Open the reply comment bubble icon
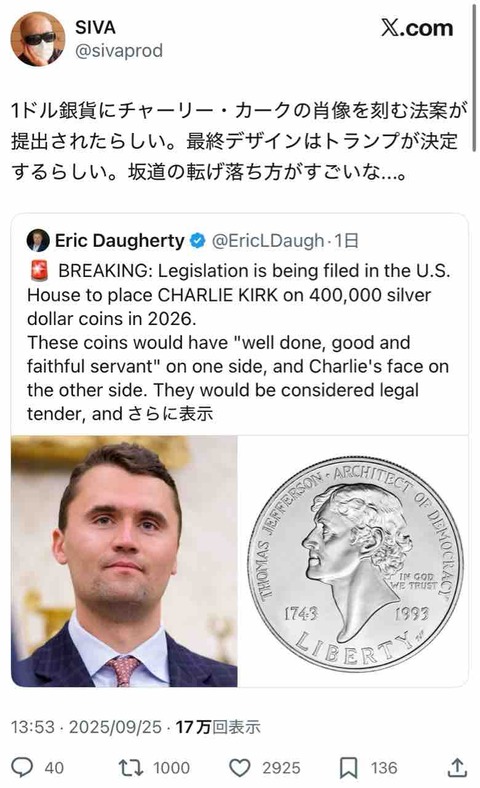The height and width of the screenshot is (788, 480). pos(23,767)
